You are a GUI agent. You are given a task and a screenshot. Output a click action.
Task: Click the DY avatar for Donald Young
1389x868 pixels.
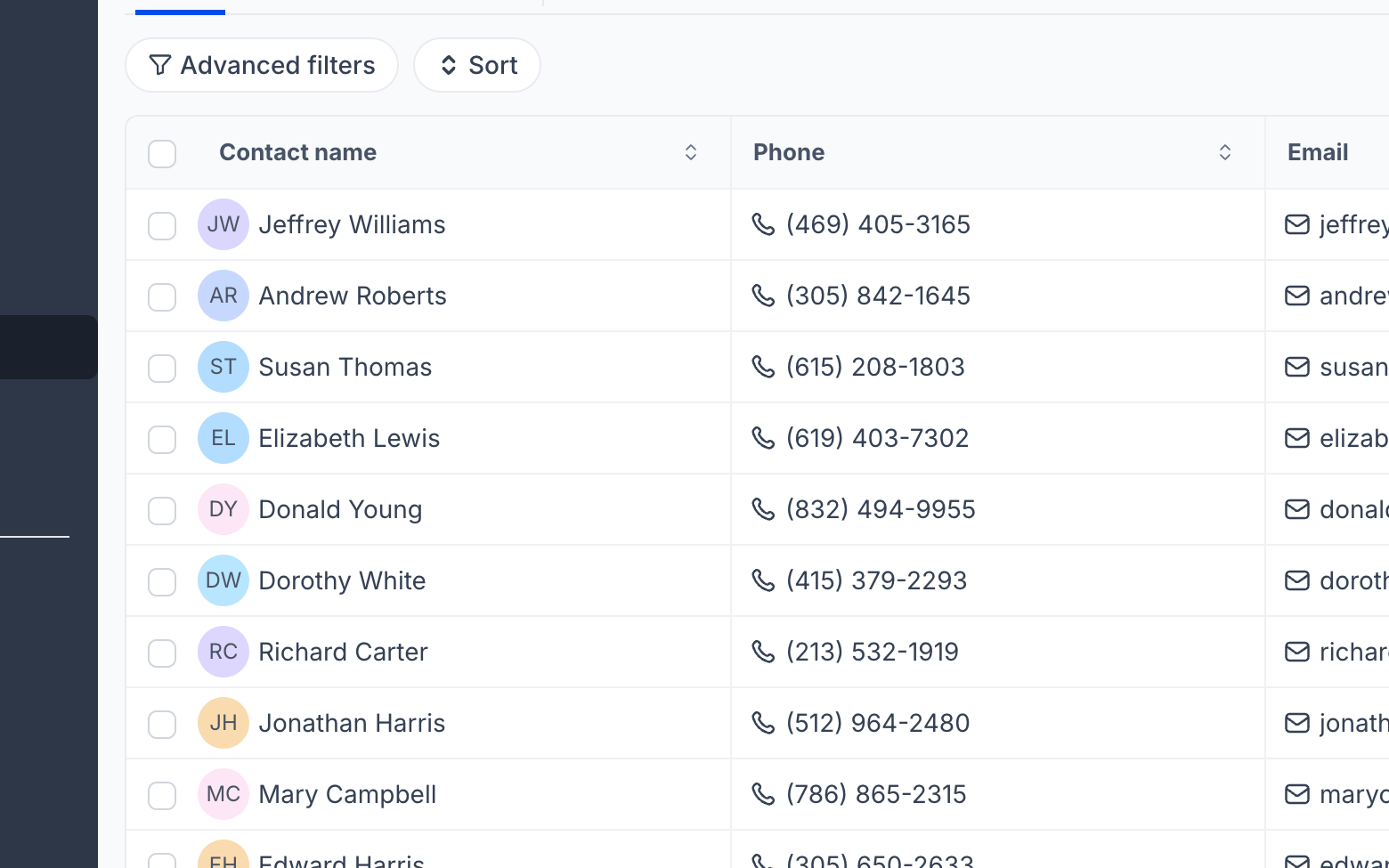[223, 509]
